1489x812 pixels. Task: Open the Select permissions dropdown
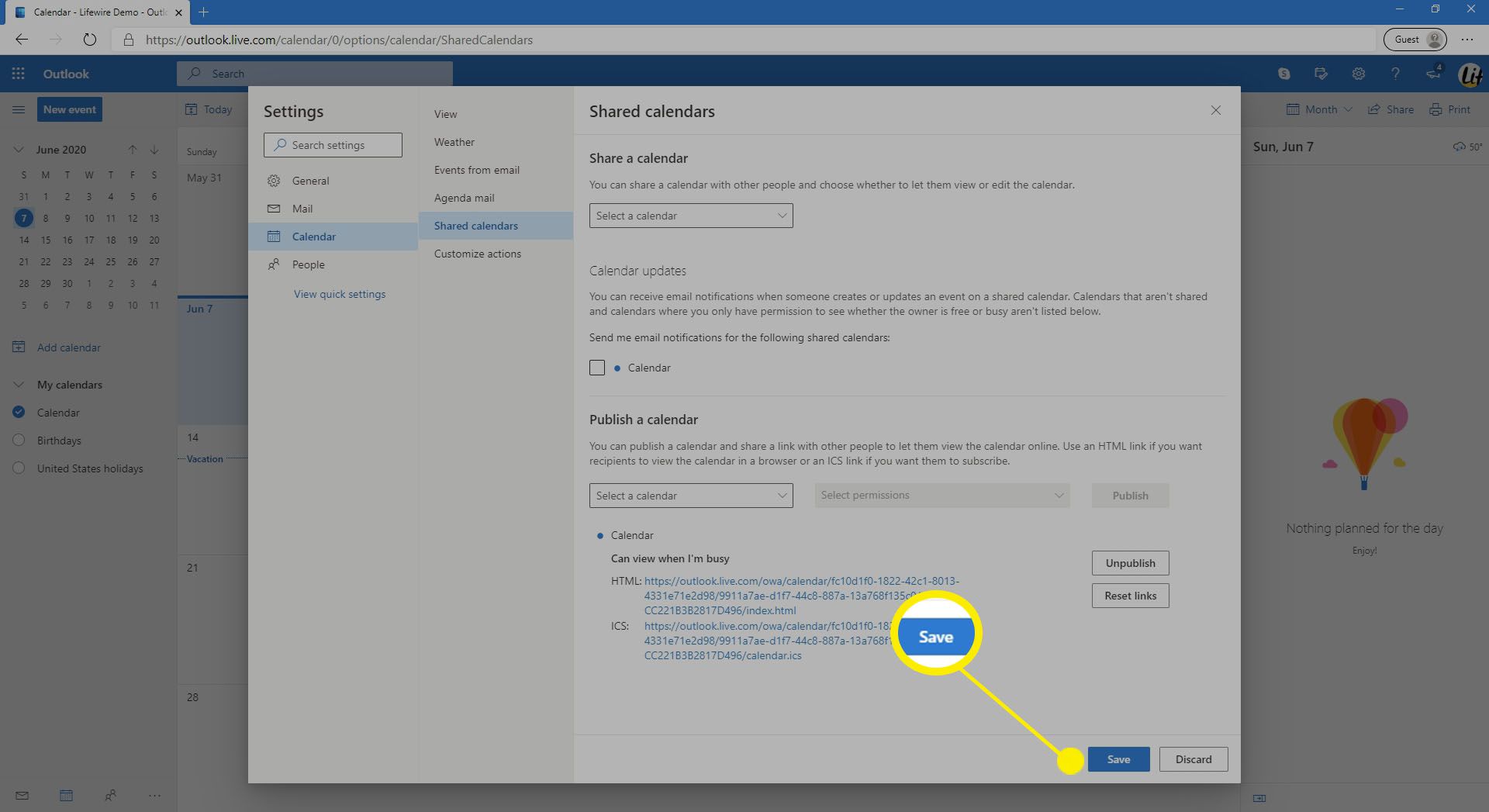[942, 496]
